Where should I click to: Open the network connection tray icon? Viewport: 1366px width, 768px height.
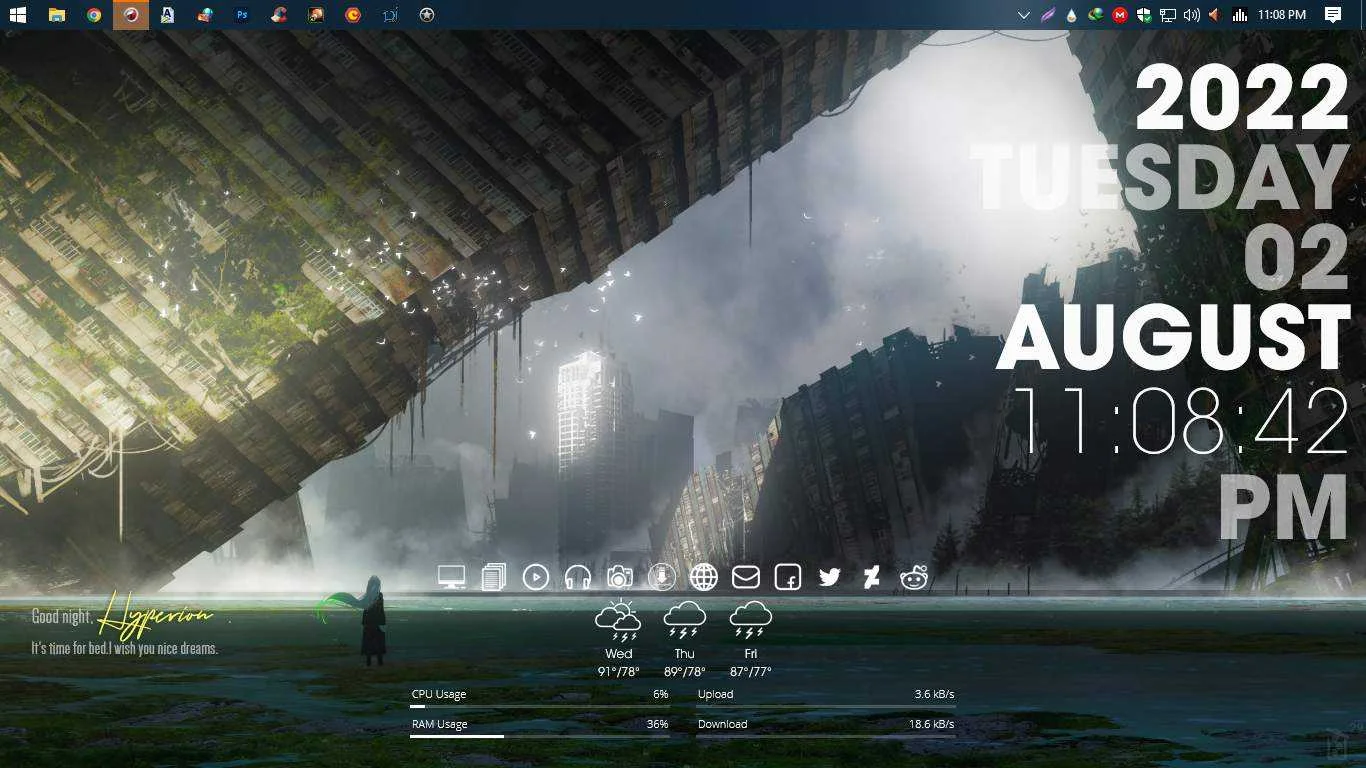(1168, 15)
